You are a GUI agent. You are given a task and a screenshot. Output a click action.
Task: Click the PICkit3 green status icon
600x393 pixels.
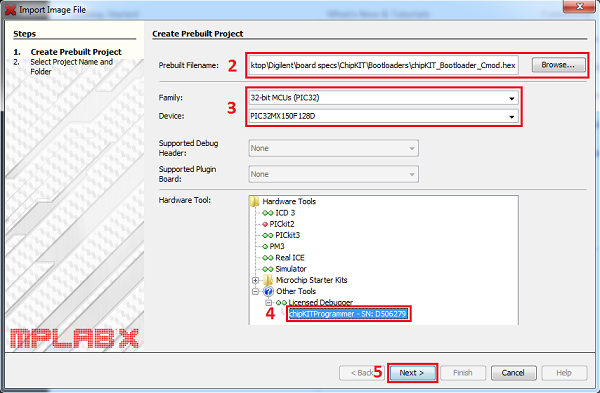point(268,235)
